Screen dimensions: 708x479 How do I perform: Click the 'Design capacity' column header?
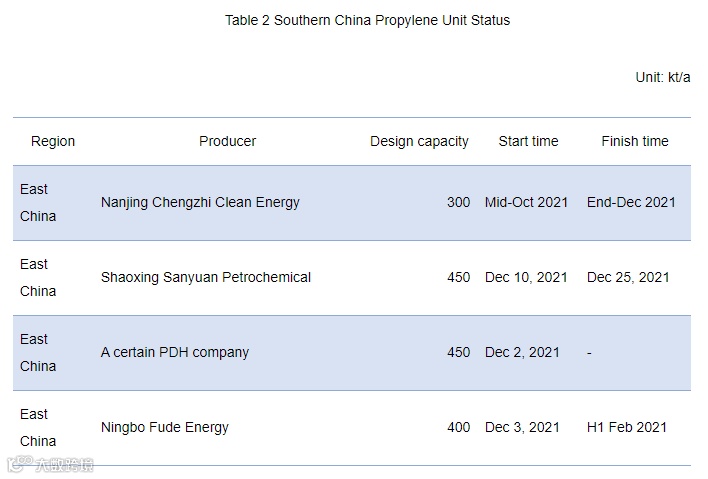[419, 141]
